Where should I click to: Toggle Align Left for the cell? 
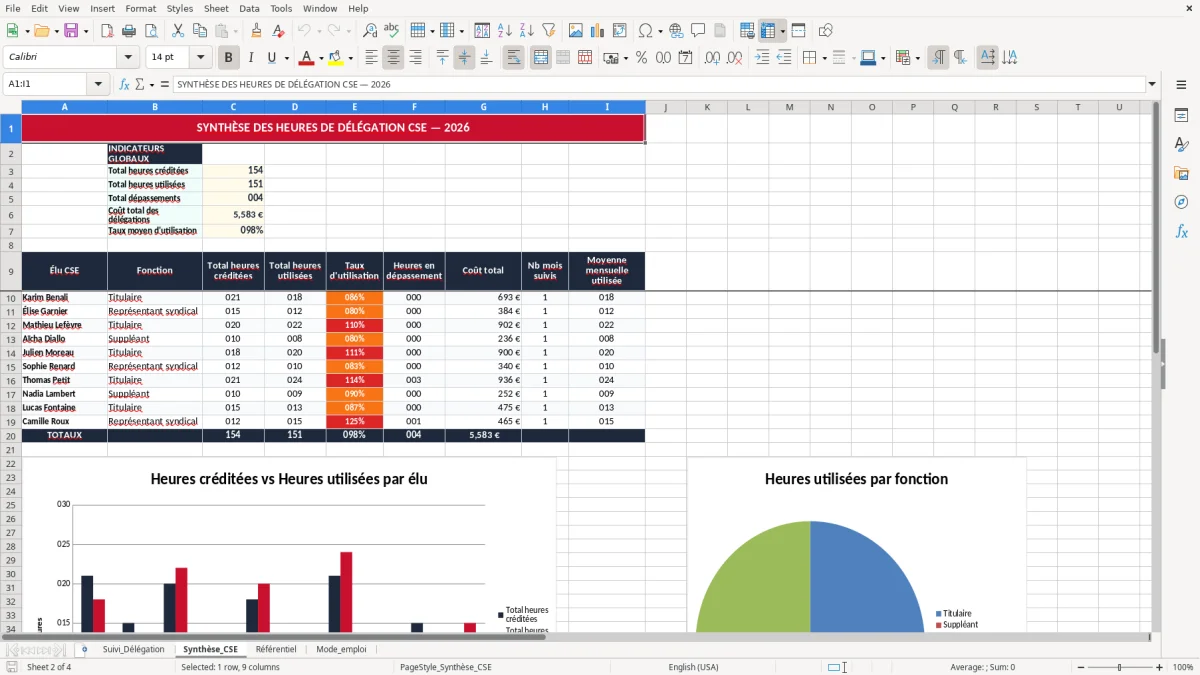(371, 58)
